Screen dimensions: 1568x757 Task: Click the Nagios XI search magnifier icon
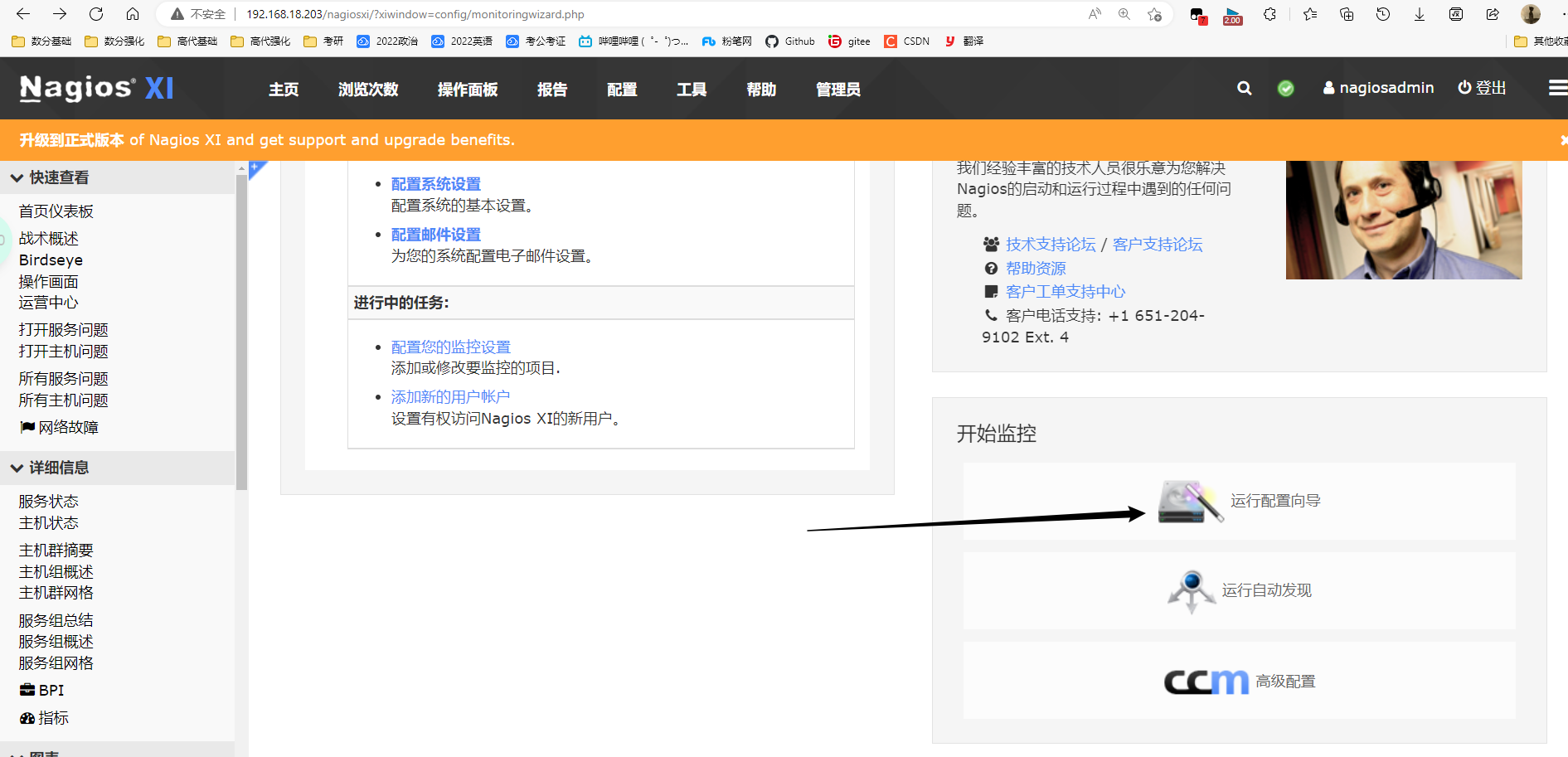tap(1244, 88)
